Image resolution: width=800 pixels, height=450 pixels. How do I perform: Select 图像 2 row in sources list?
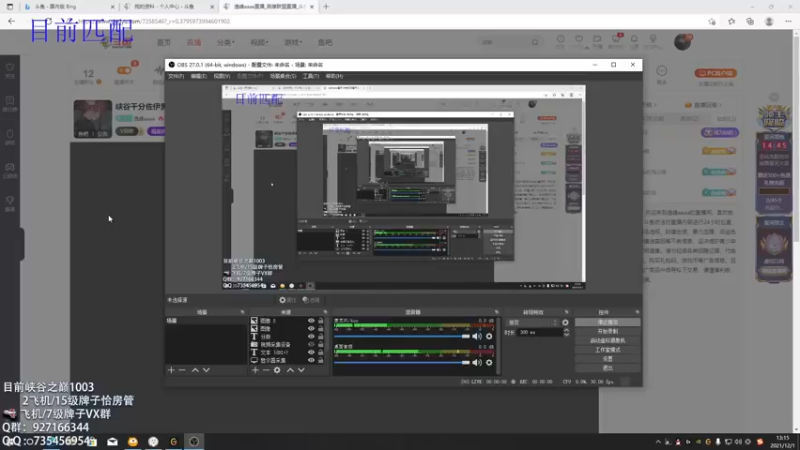[x=287, y=320]
